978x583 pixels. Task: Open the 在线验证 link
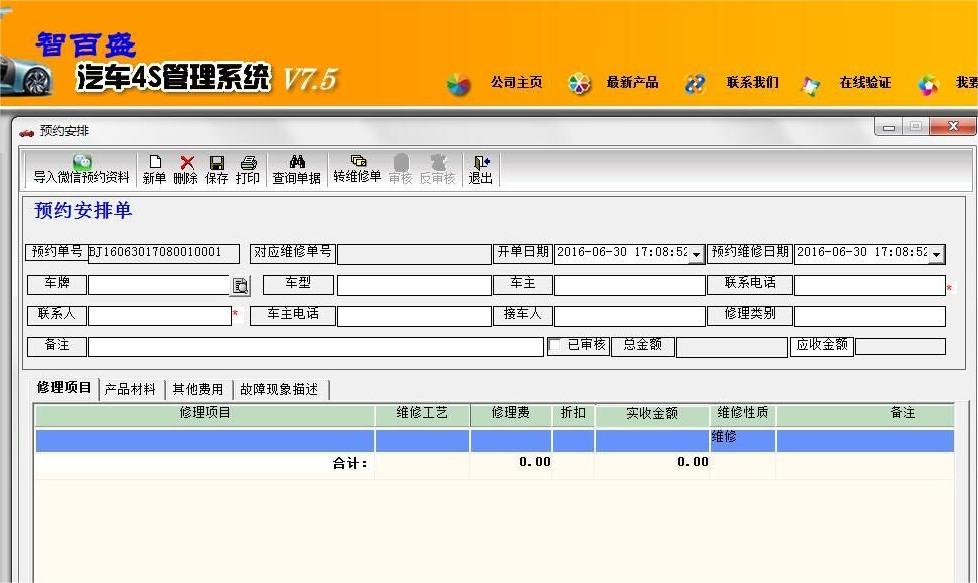(x=865, y=82)
